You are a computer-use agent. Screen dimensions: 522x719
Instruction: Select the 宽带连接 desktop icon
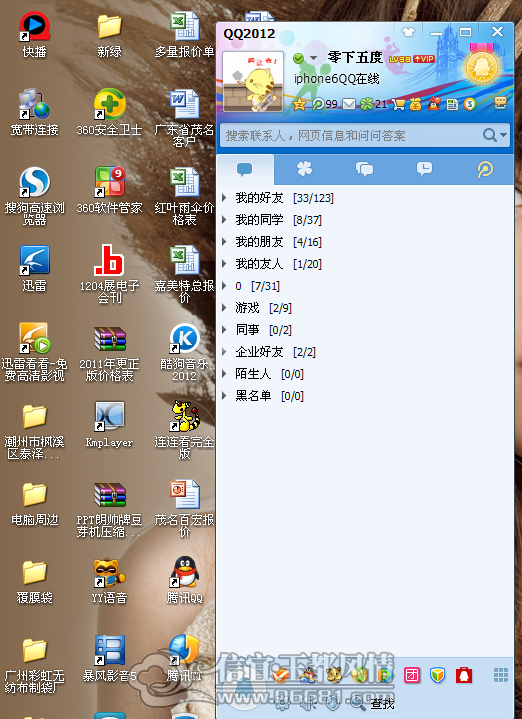(x=34, y=112)
